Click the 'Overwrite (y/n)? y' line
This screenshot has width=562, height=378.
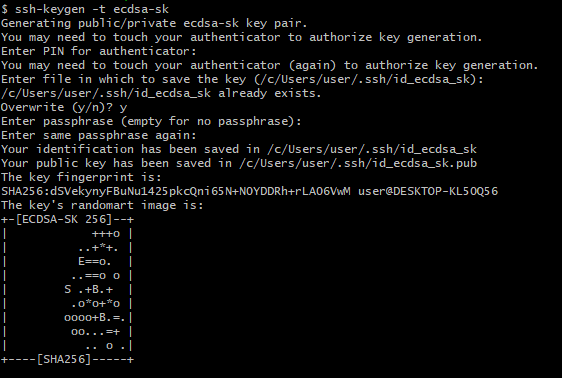point(64,107)
